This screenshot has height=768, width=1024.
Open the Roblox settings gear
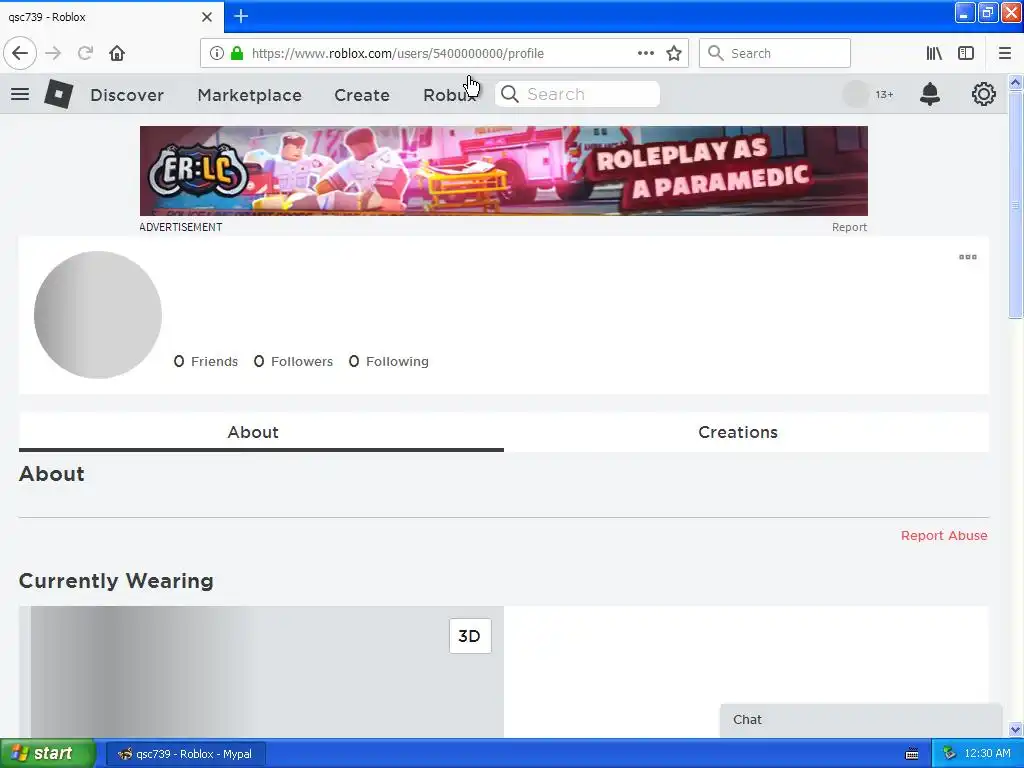[983, 95]
